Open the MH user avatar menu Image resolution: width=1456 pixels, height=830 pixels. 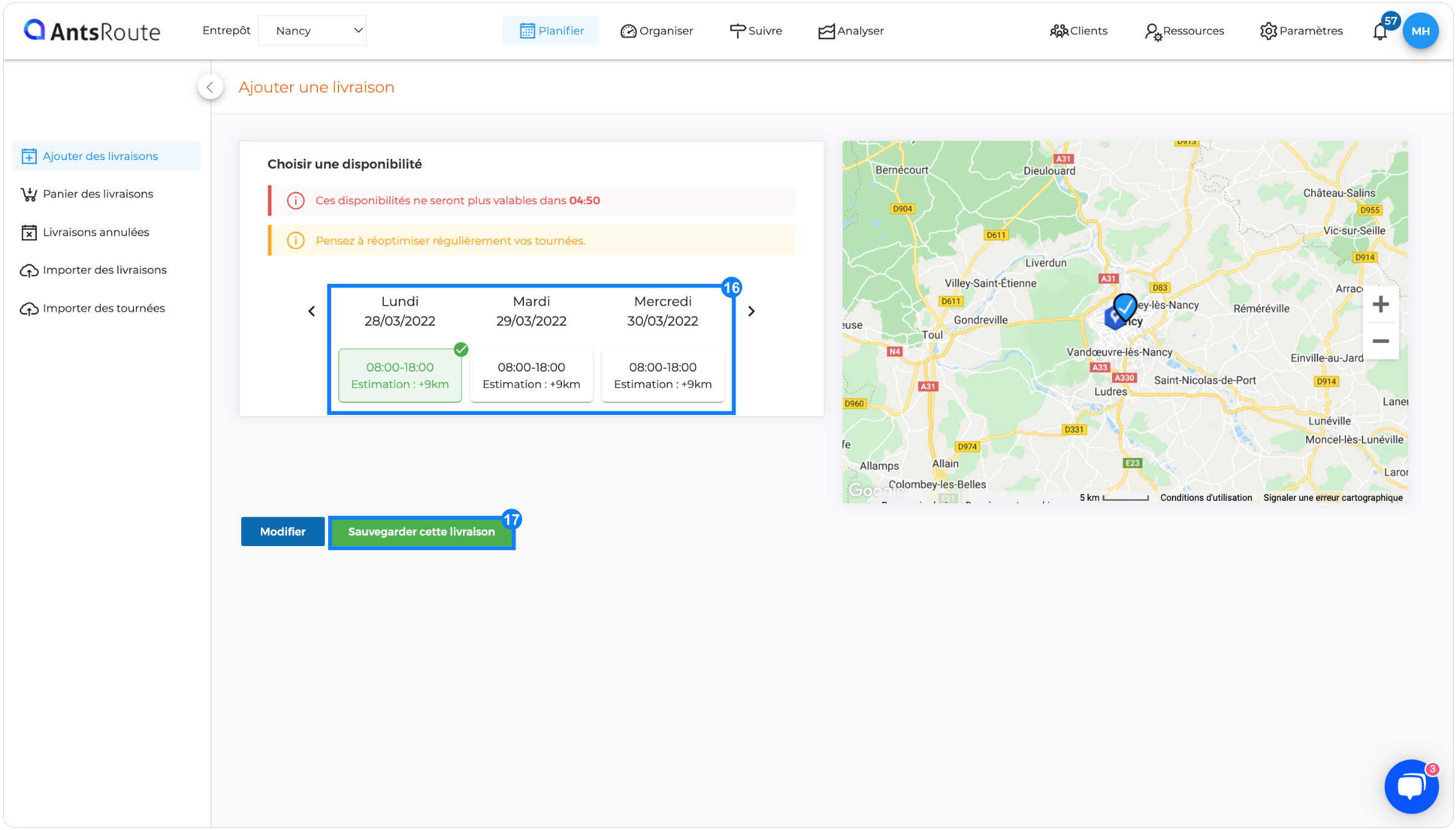1421,31
